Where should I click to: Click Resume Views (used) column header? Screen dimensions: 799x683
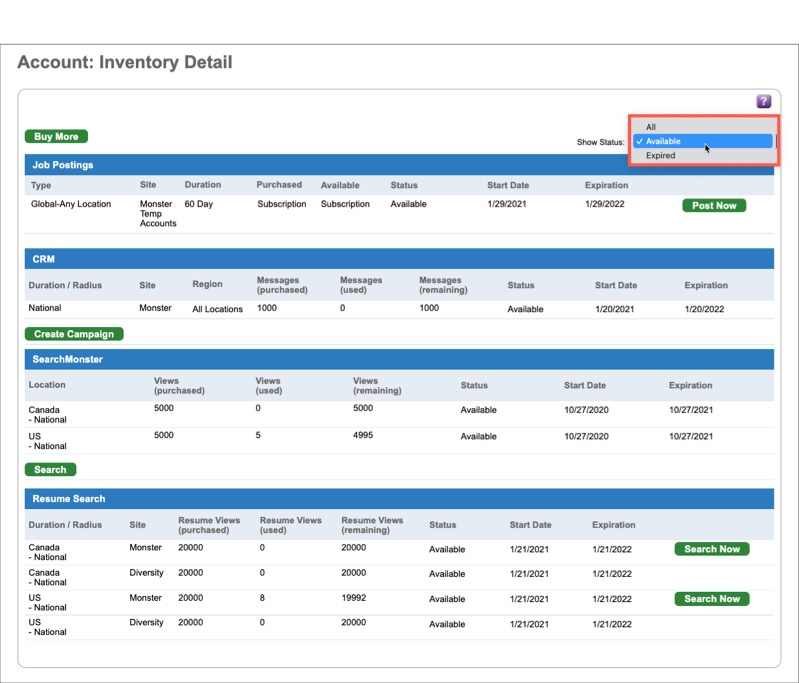click(x=290, y=525)
